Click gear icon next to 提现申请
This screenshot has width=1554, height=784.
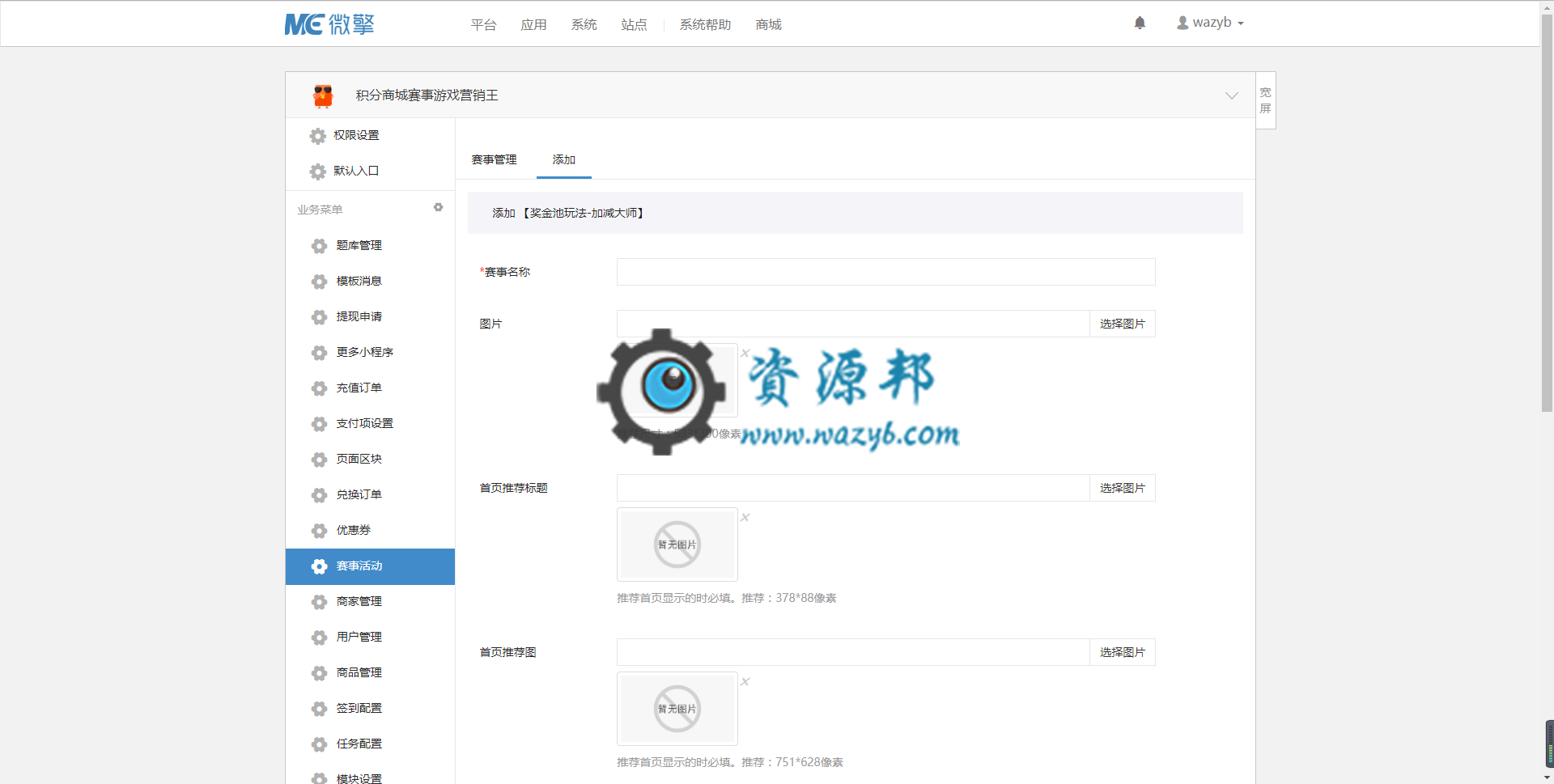pyautogui.click(x=320, y=317)
